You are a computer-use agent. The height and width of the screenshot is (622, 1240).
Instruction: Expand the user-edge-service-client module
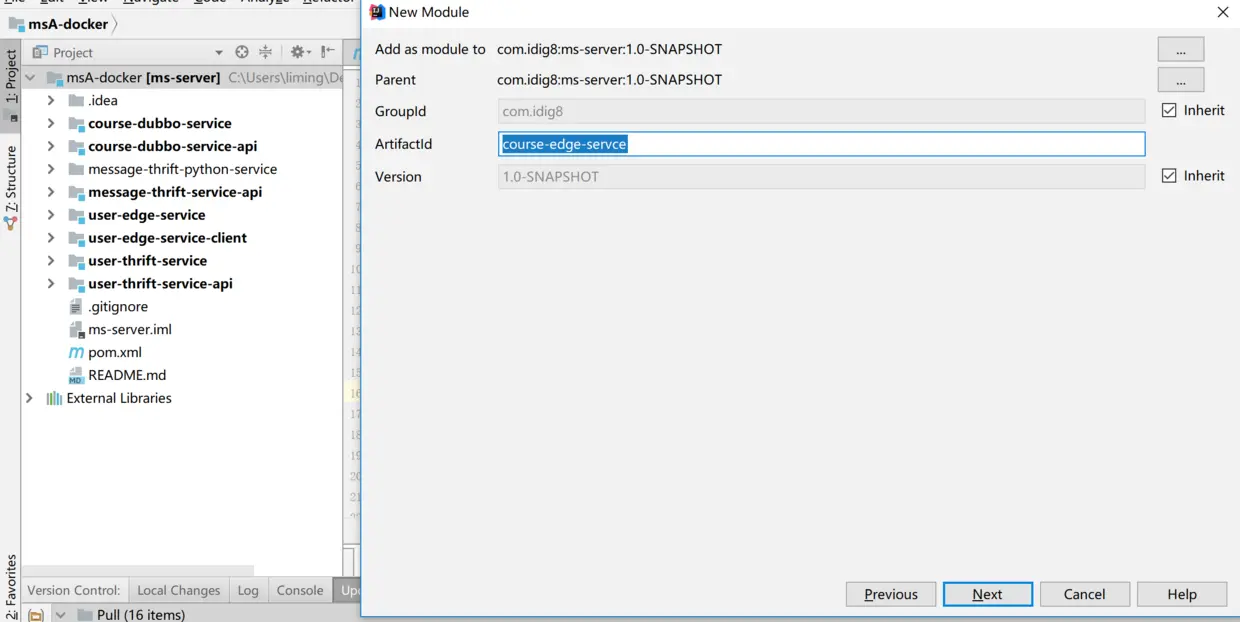point(51,238)
